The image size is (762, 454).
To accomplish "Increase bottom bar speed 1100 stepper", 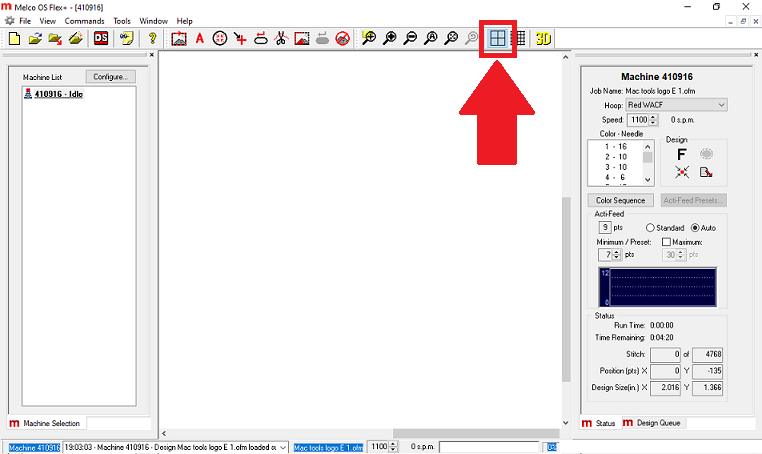I will pyautogui.click(x=393, y=444).
